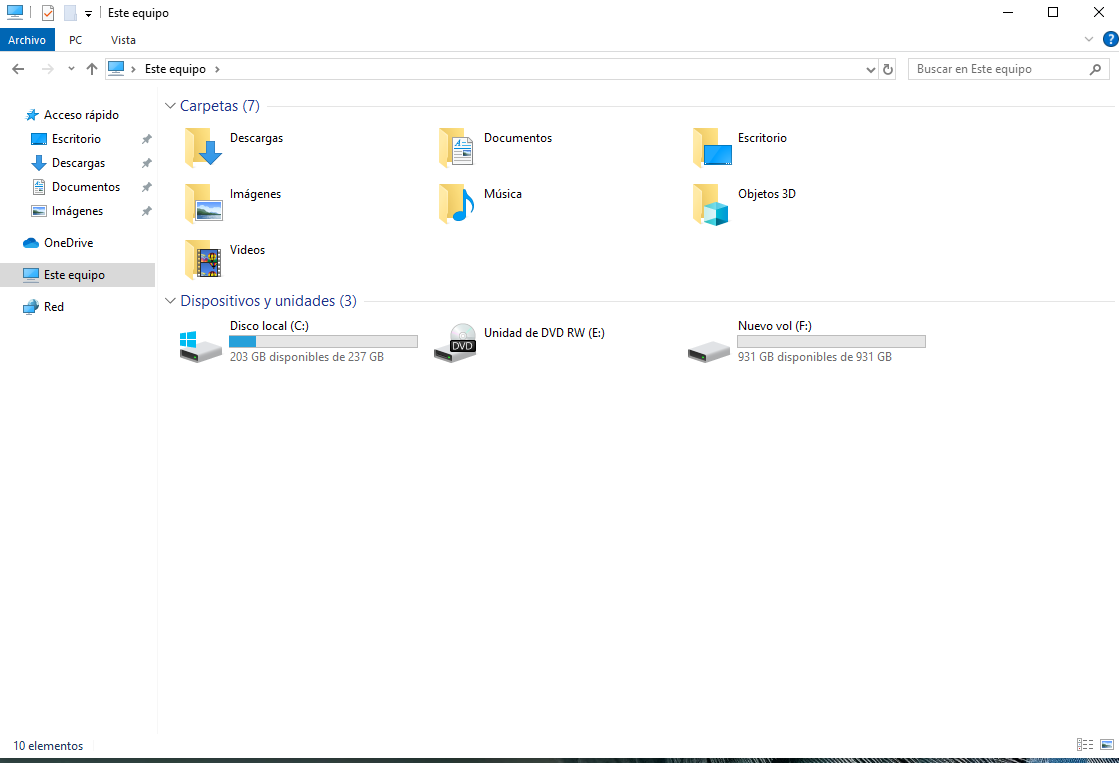Click the refresh button beside address bar

coord(888,69)
